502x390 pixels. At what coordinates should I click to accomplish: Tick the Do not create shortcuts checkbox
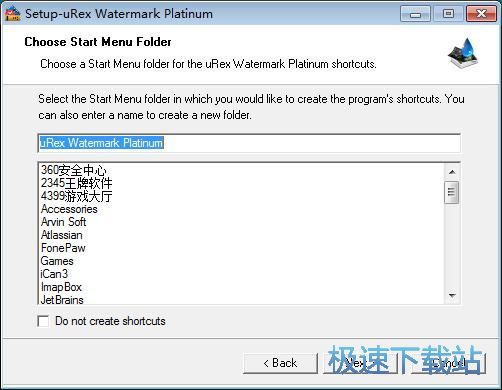(x=43, y=321)
